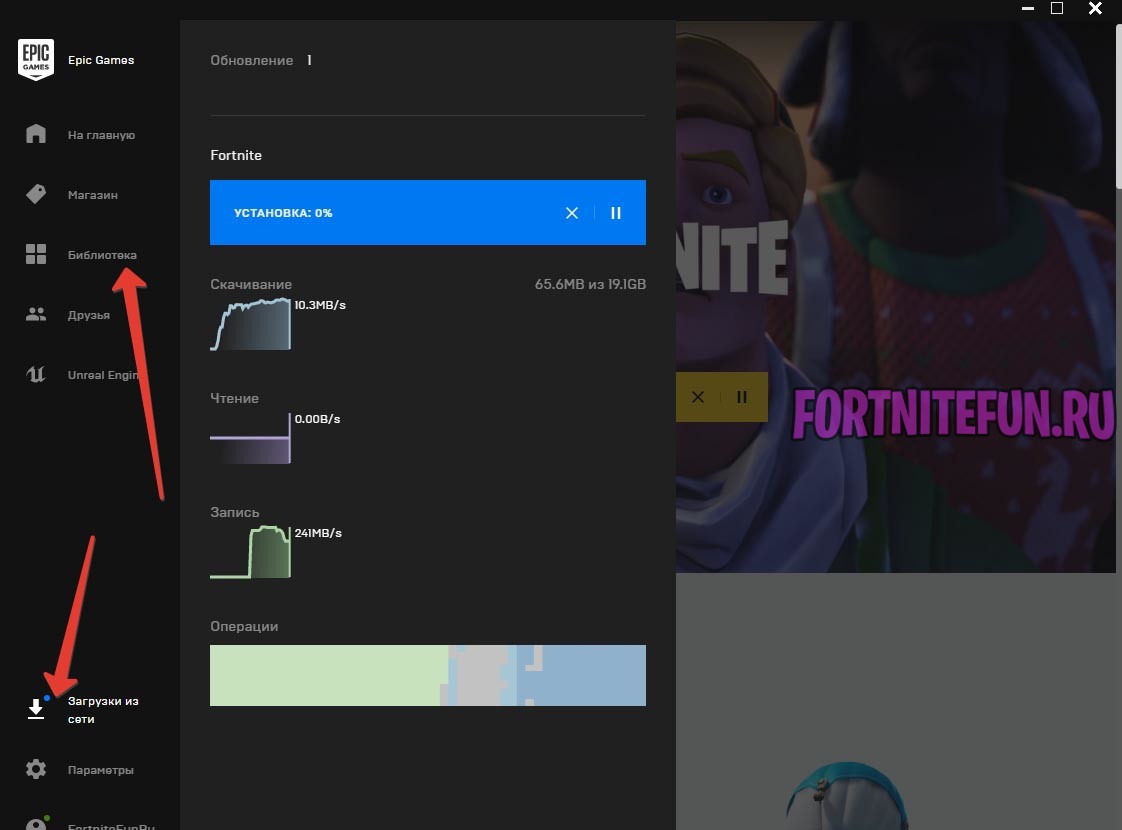Image resolution: width=1122 pixels, height=830 pixels.
Task: Click the FortniteFunRu profile avatar
Action: pyautogui.click(x=36, y=824)
